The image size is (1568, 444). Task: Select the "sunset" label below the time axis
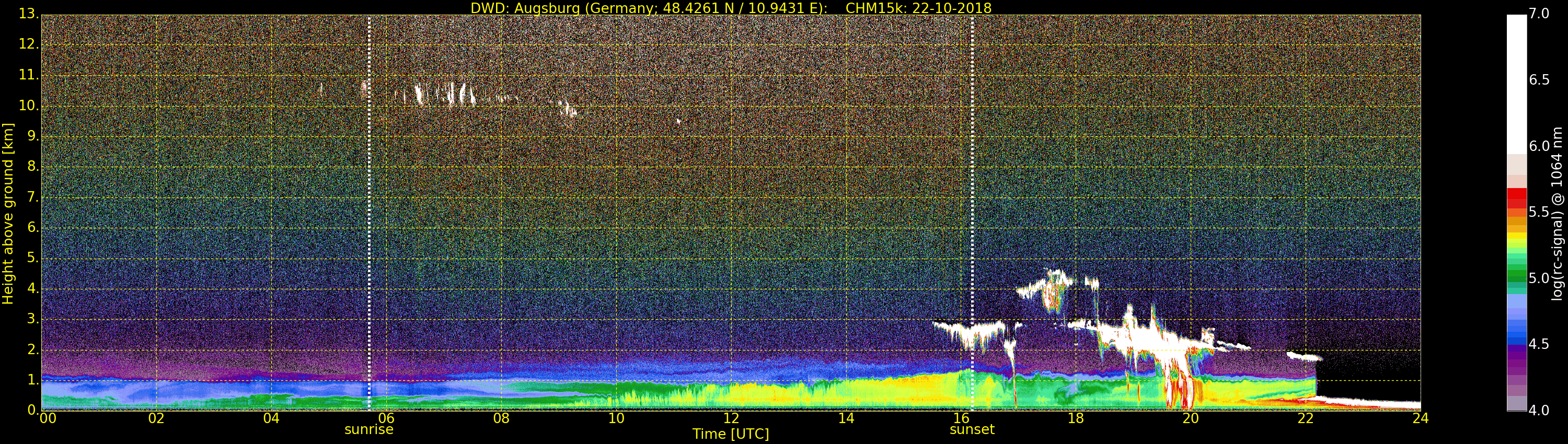tap(972, 429)
